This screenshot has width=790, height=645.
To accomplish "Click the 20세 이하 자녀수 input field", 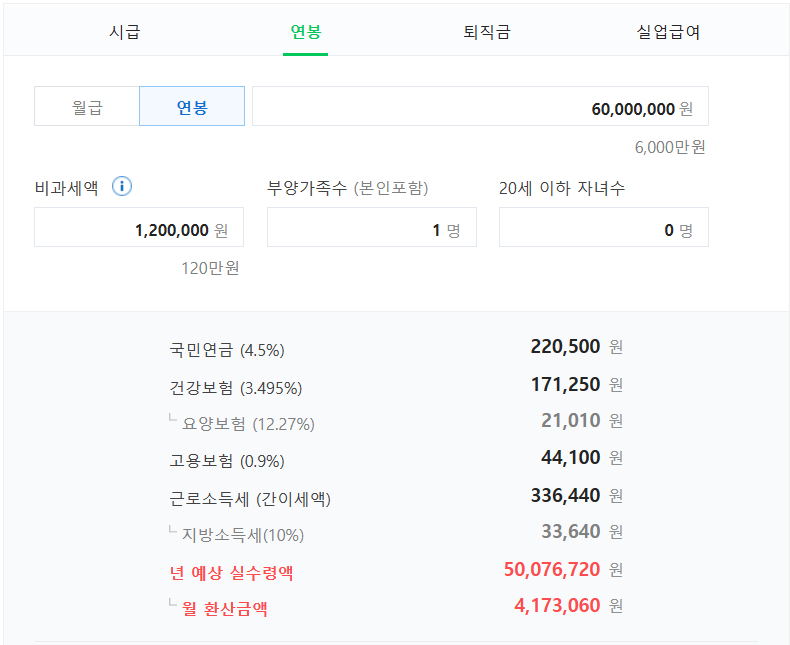I will click(x=604, y=227).
